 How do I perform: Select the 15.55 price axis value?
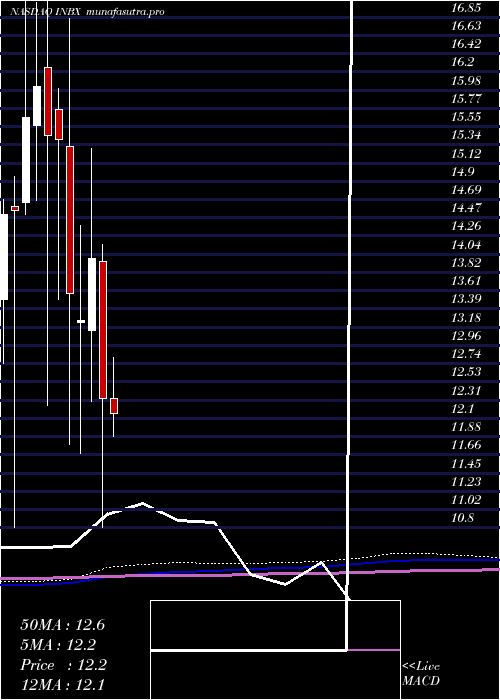[466, 117]
